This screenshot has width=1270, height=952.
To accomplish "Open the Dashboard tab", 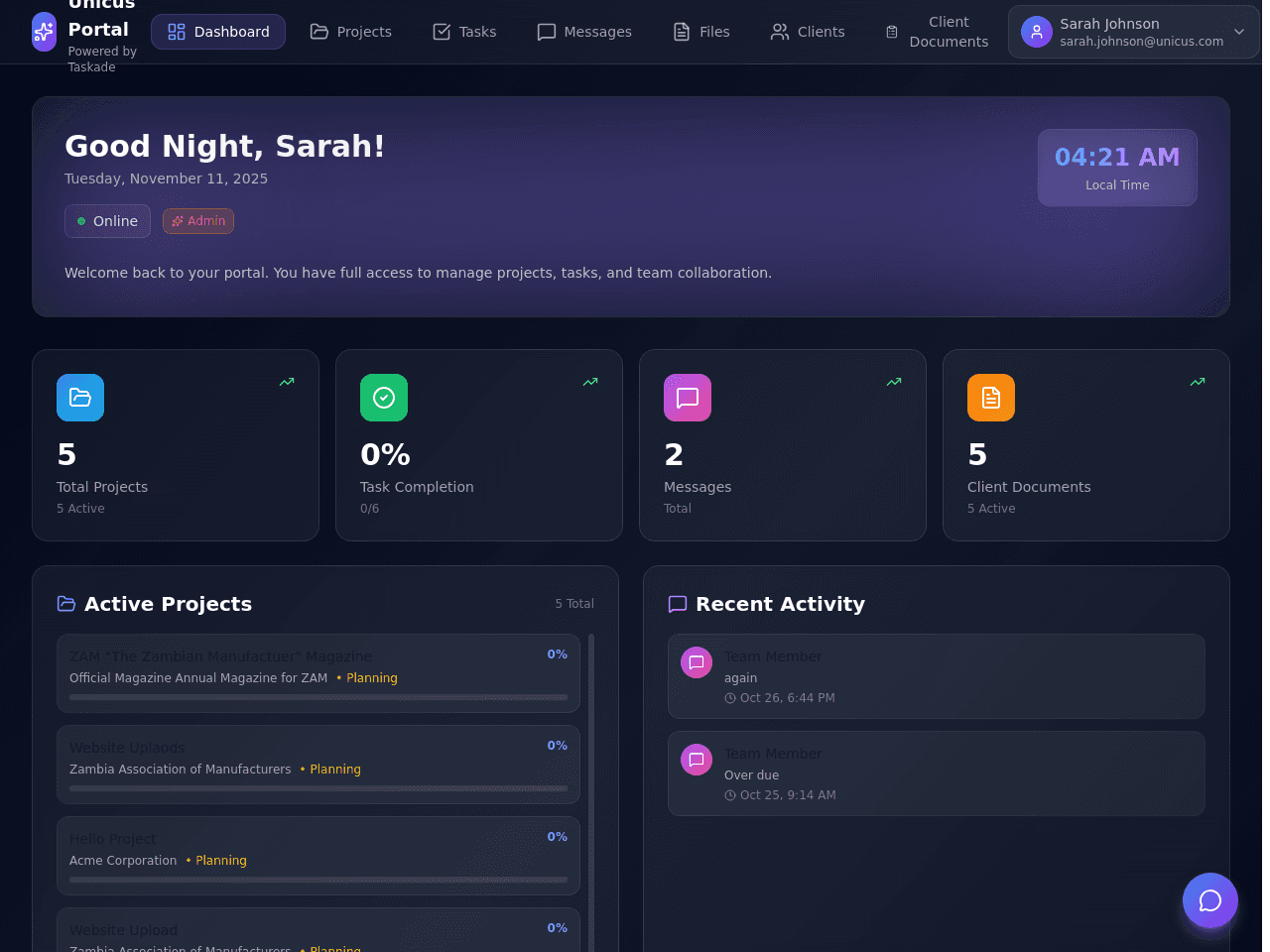I will point(218,32).
